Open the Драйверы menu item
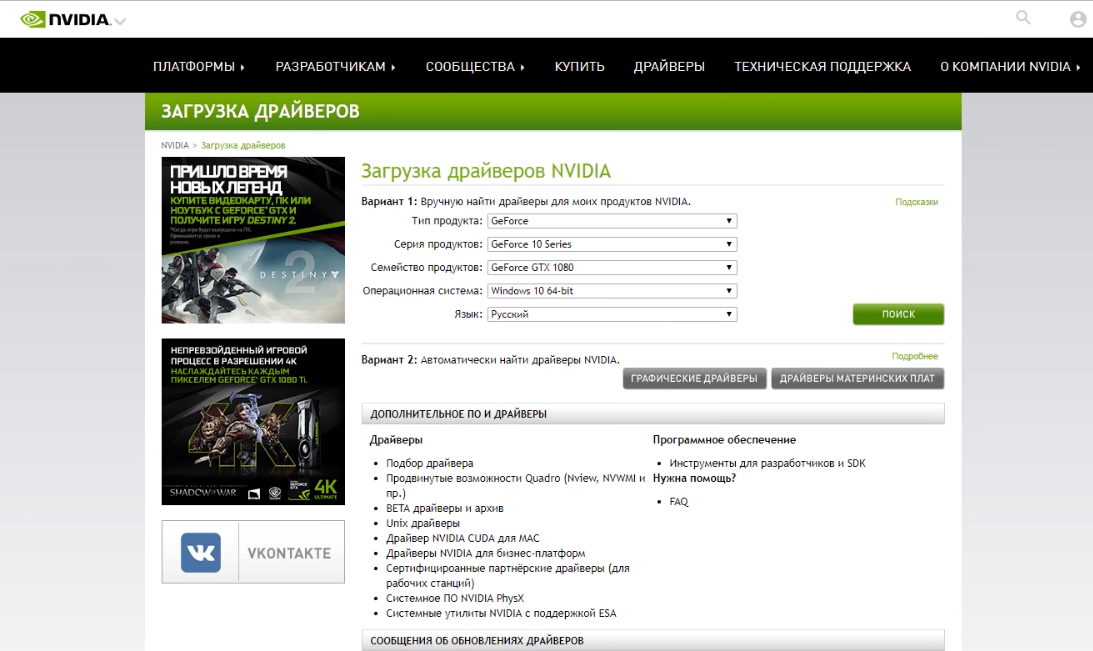The image size is (1093, 651). 669,66
